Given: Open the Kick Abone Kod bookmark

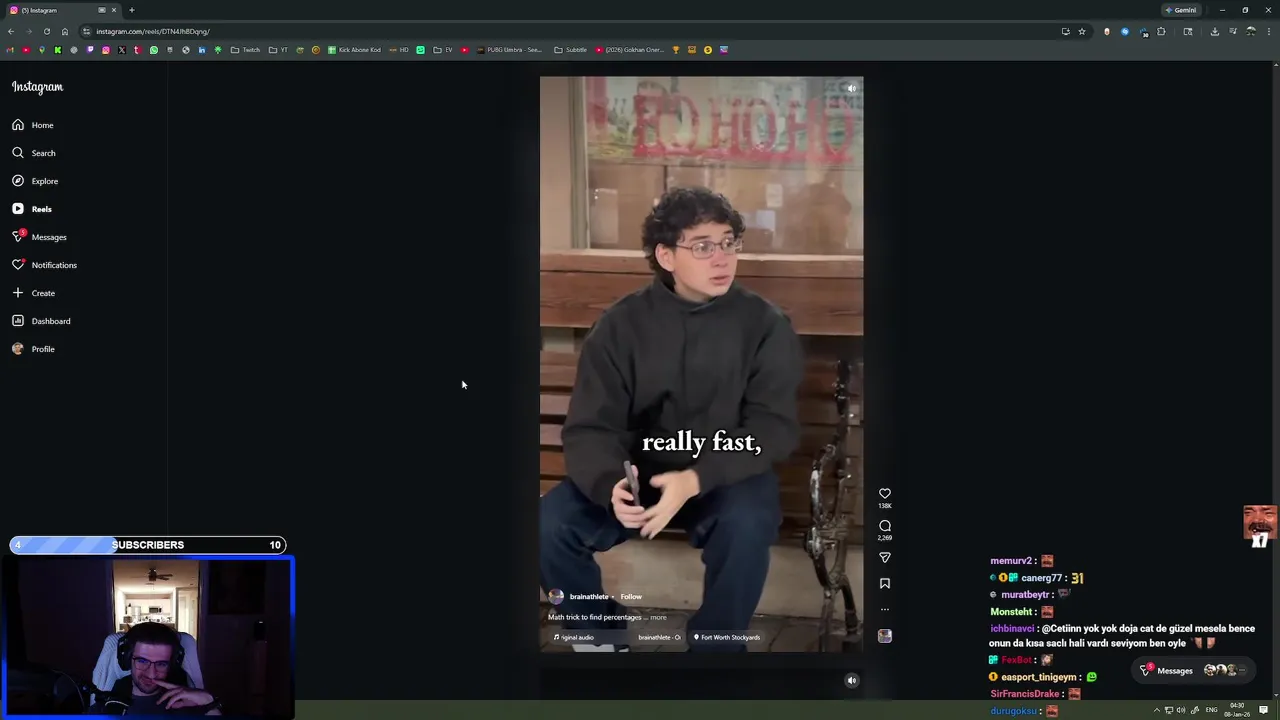Looking at the screenshot, I should [x=354, y=50].
